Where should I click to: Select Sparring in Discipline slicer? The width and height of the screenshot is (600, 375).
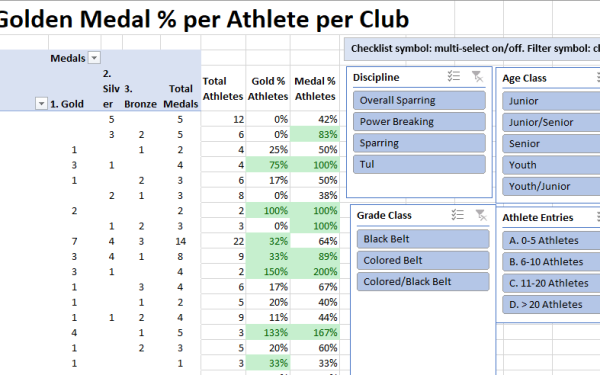419,143
